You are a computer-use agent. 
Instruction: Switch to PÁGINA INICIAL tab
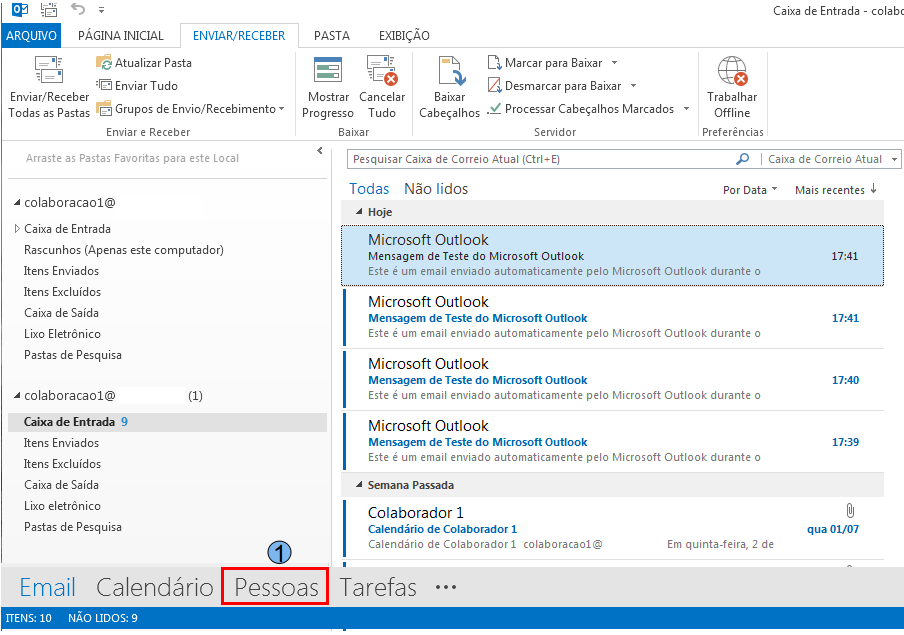point(120,36)
